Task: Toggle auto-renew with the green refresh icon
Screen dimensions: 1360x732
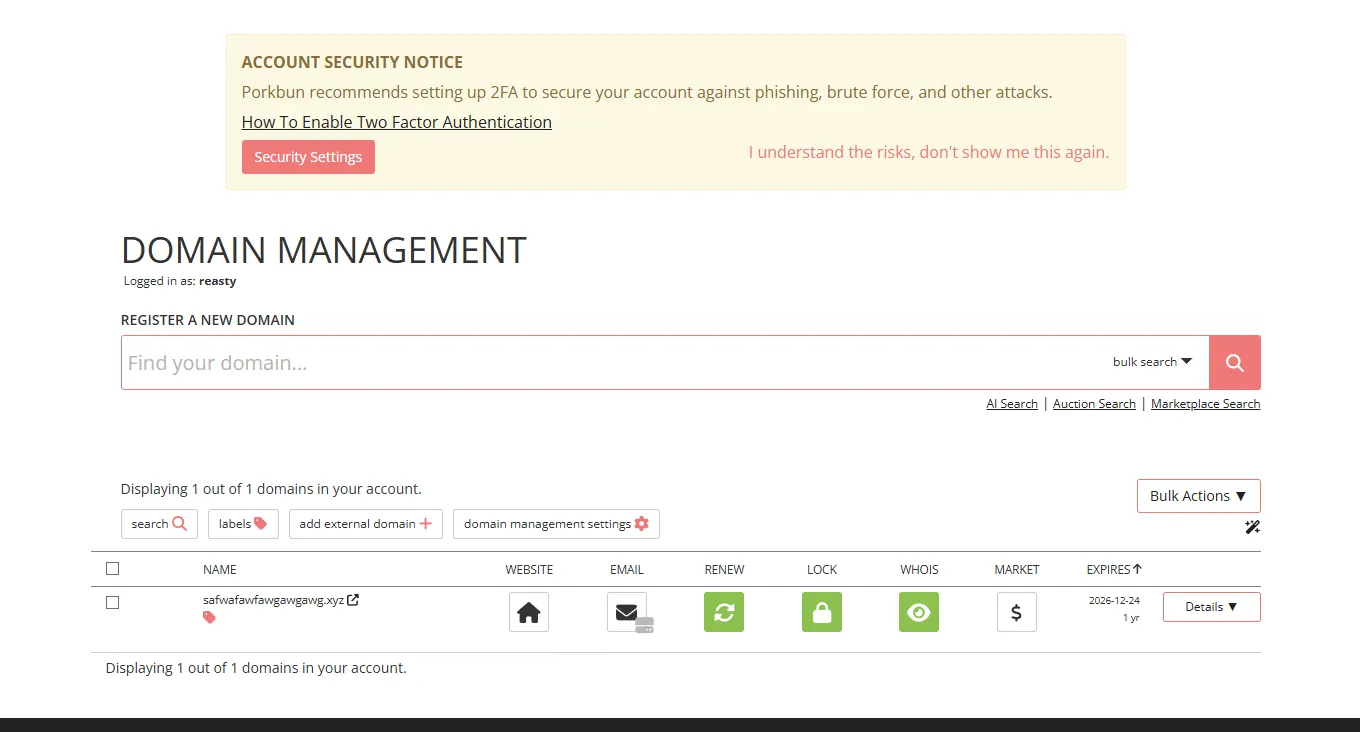Action: click(724, 612)
